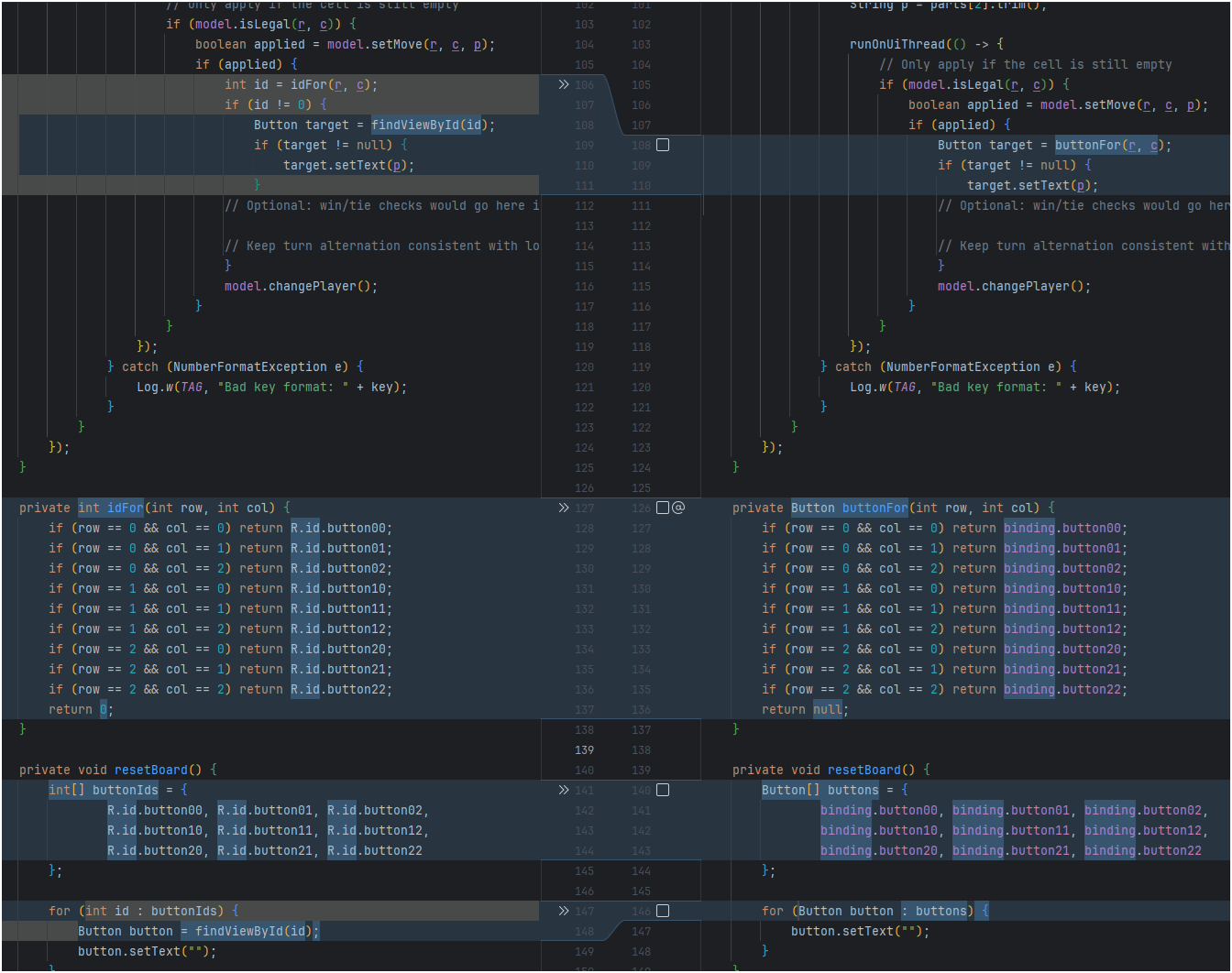Tick the checkbox at right line 108
This screenshot has height=973, width=1232.
663,145
